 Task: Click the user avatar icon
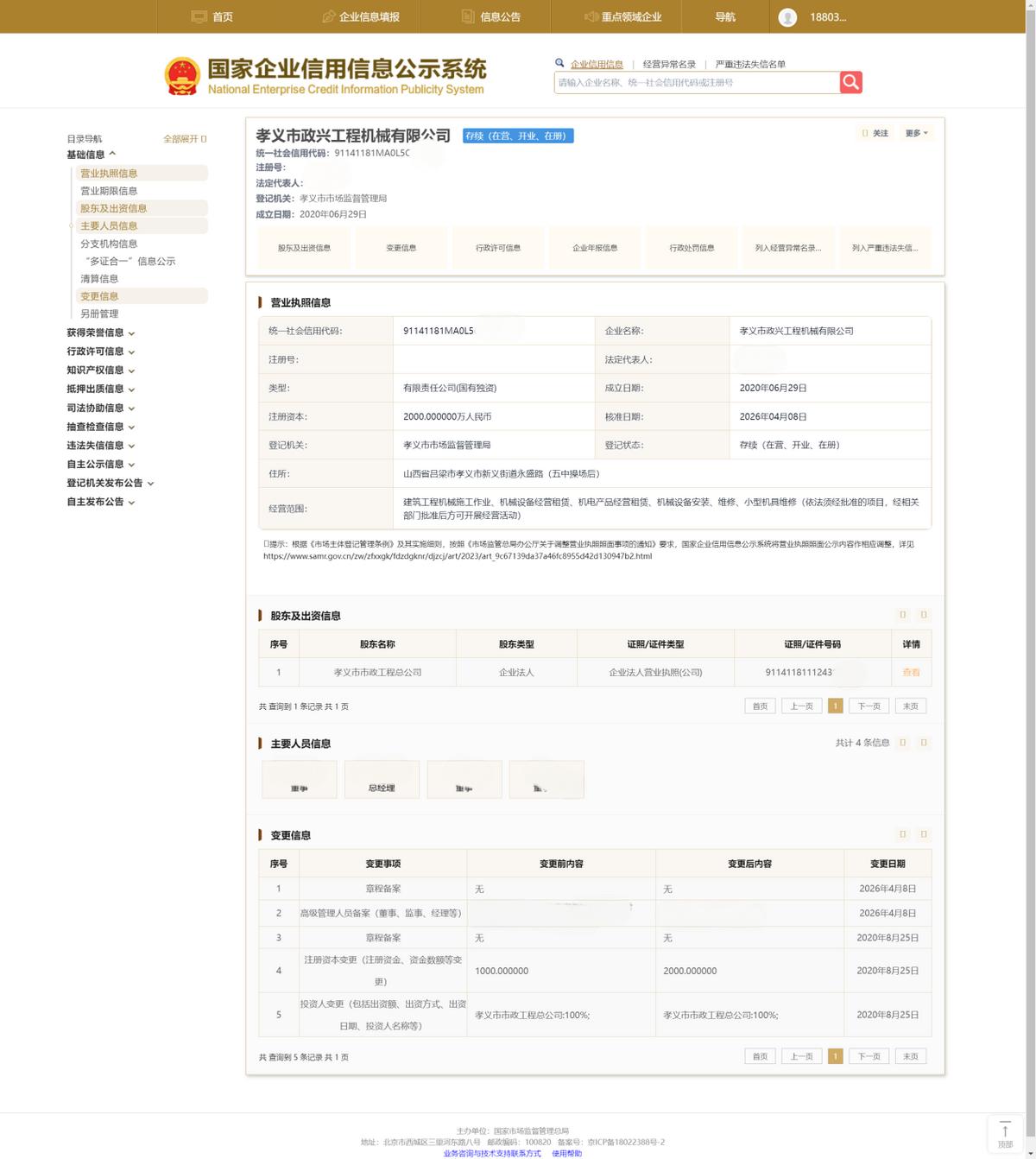pos(787,17)
